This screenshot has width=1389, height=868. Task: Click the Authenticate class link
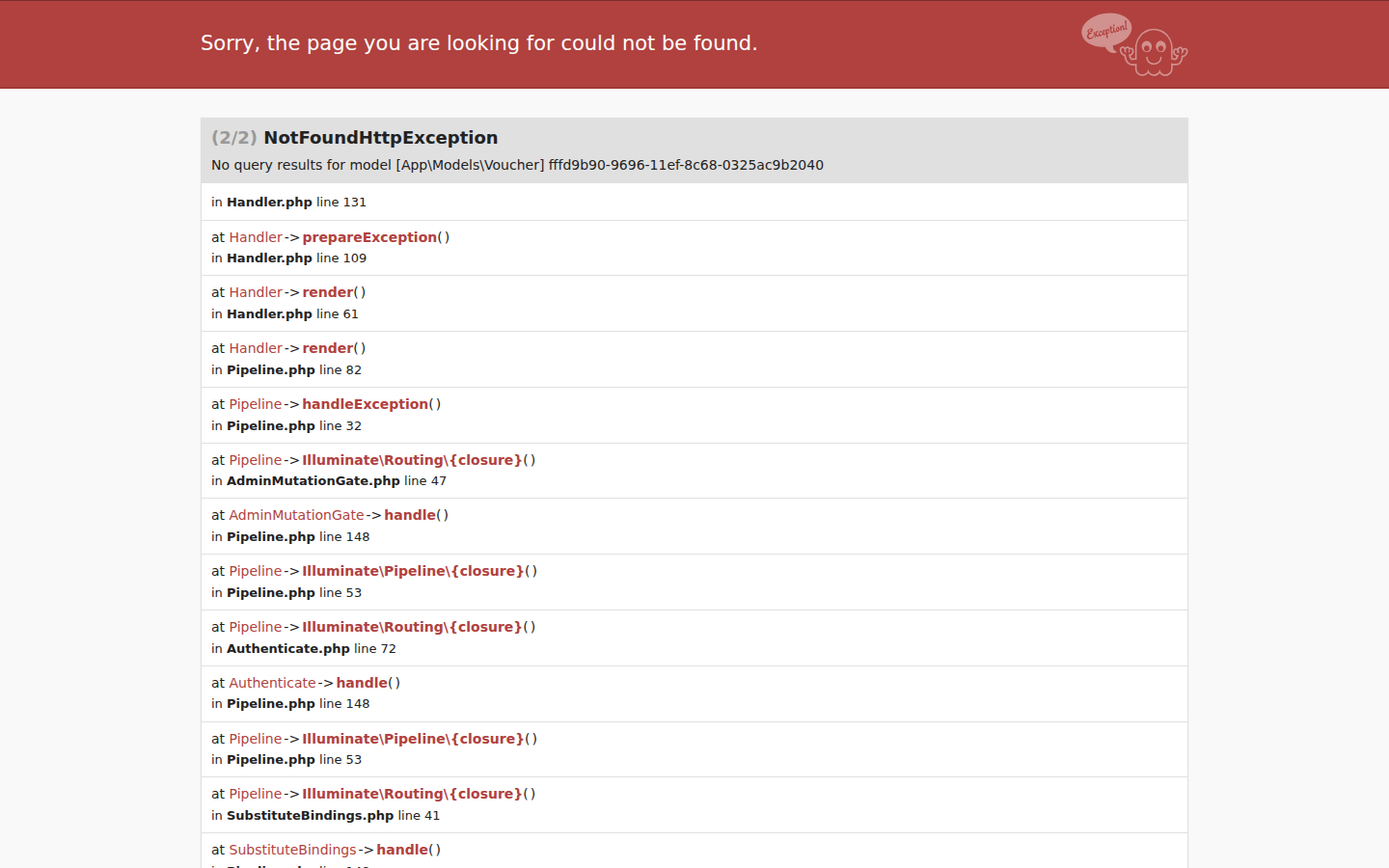272,683
